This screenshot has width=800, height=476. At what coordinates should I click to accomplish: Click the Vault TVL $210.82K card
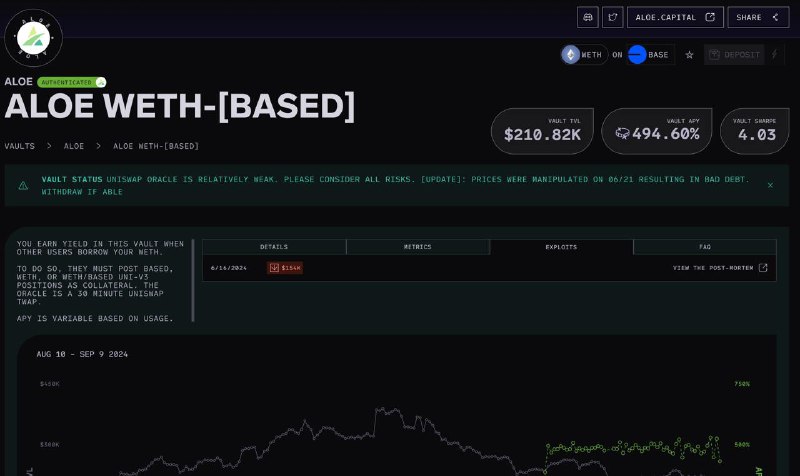coord(542,131)
